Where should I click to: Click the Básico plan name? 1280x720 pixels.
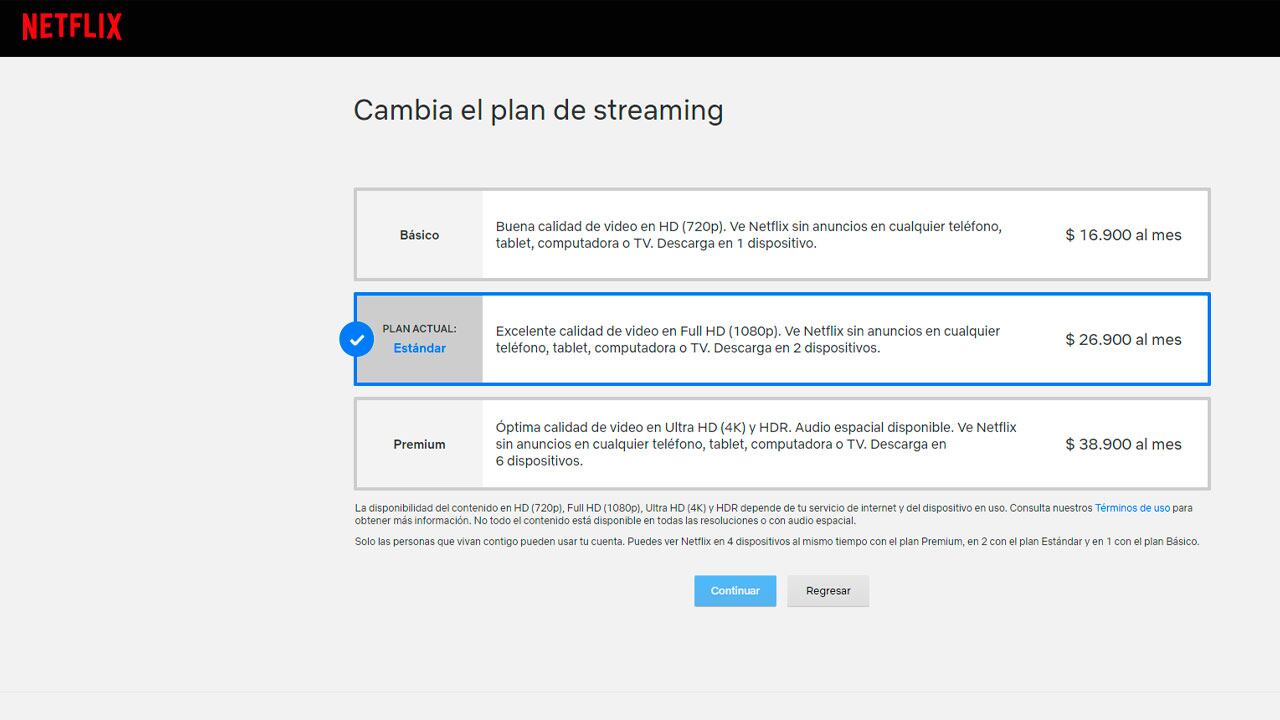tap(419, 234)
